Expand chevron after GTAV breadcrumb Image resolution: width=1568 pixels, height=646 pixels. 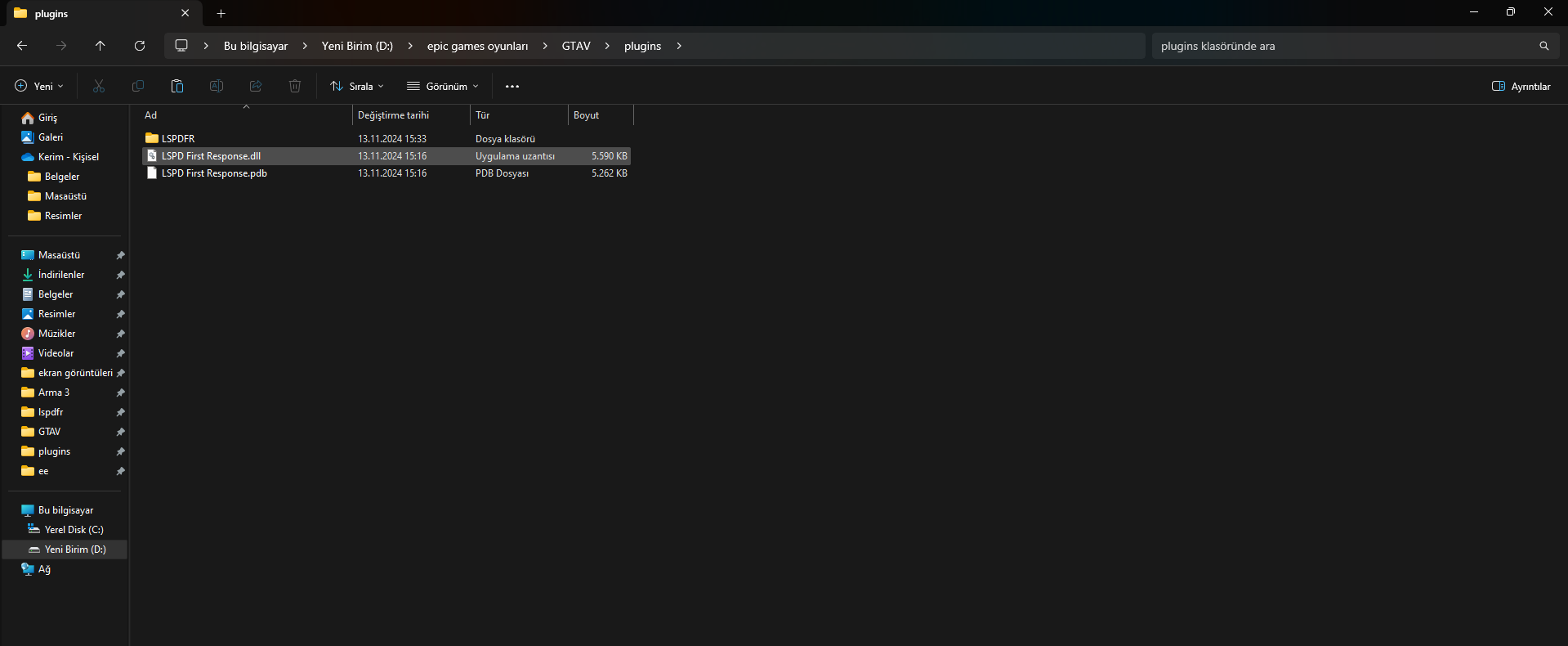click(607, 46)
